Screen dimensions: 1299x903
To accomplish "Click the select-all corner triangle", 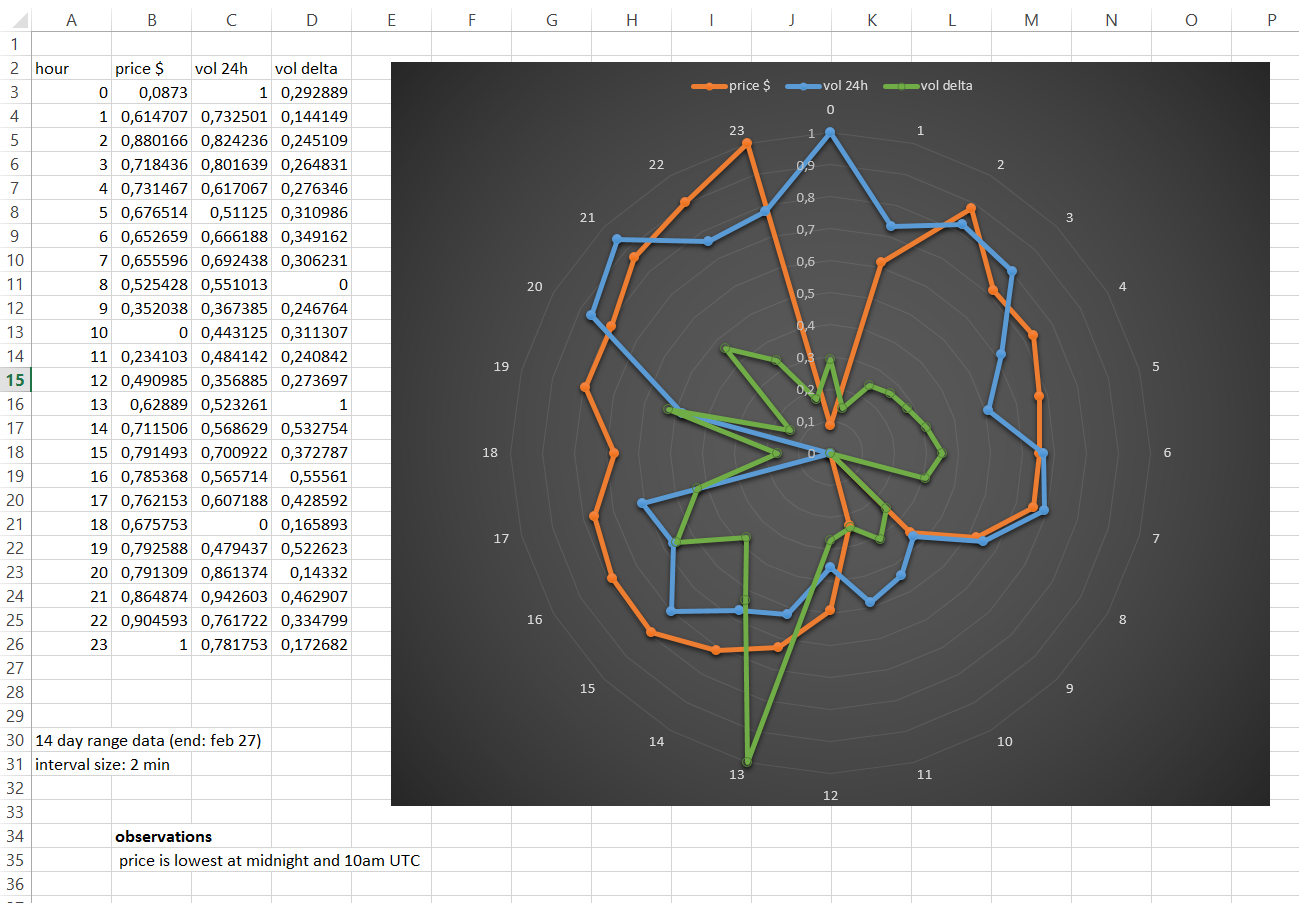I will coord(15,19).
